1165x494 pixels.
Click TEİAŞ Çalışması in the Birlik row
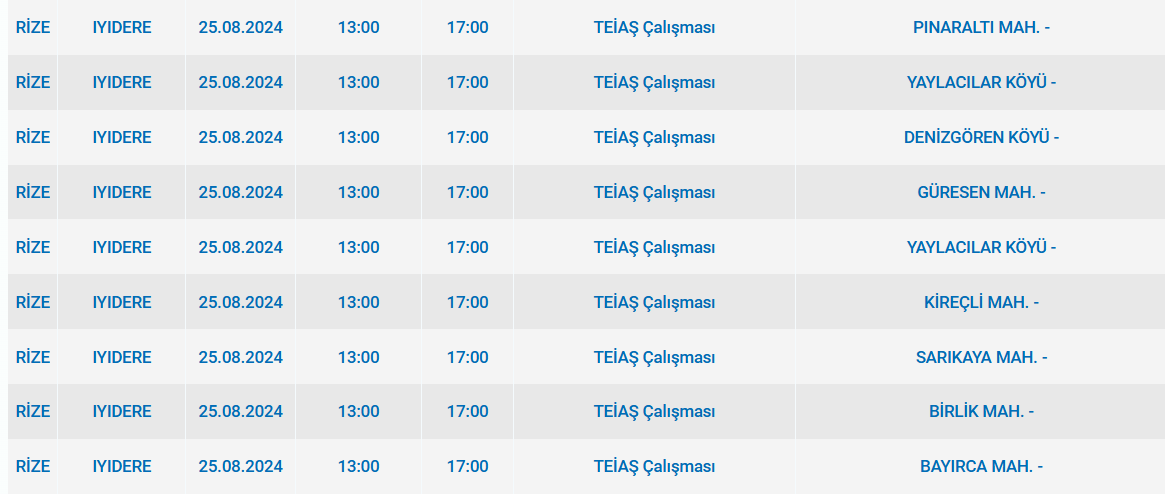click(654, 411)
